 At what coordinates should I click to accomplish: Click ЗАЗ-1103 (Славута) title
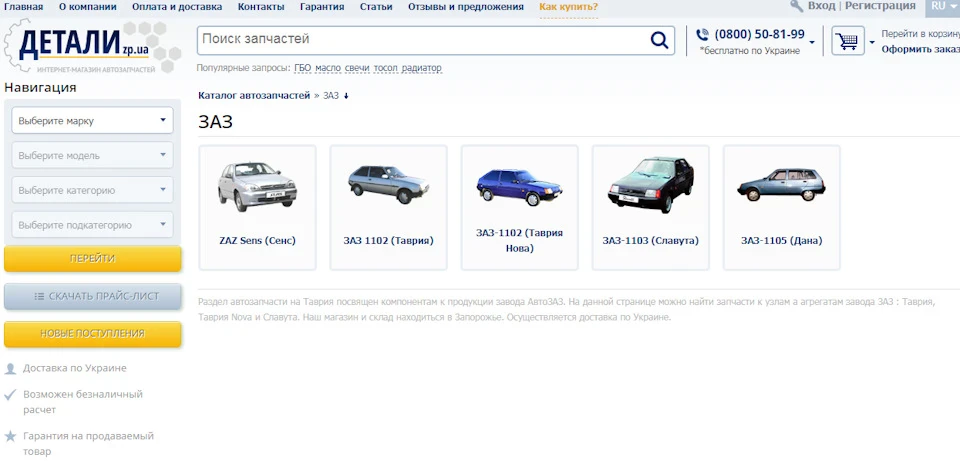(650, 241)
